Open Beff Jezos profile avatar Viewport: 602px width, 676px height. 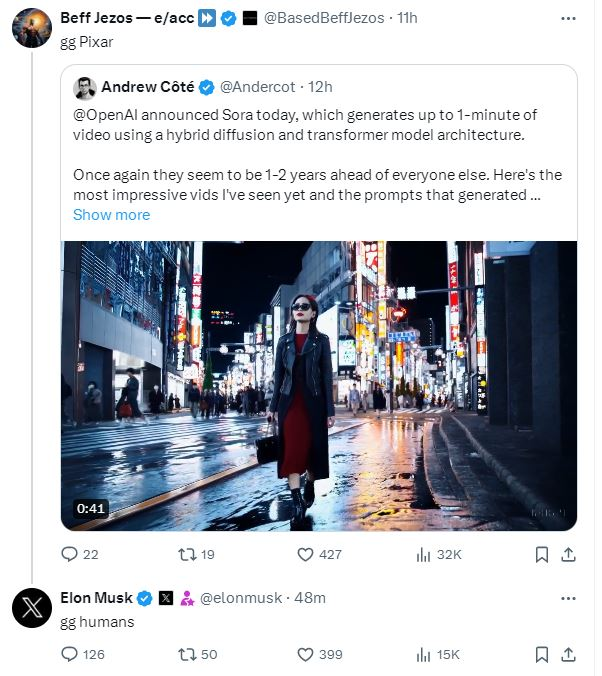[32, 28]
